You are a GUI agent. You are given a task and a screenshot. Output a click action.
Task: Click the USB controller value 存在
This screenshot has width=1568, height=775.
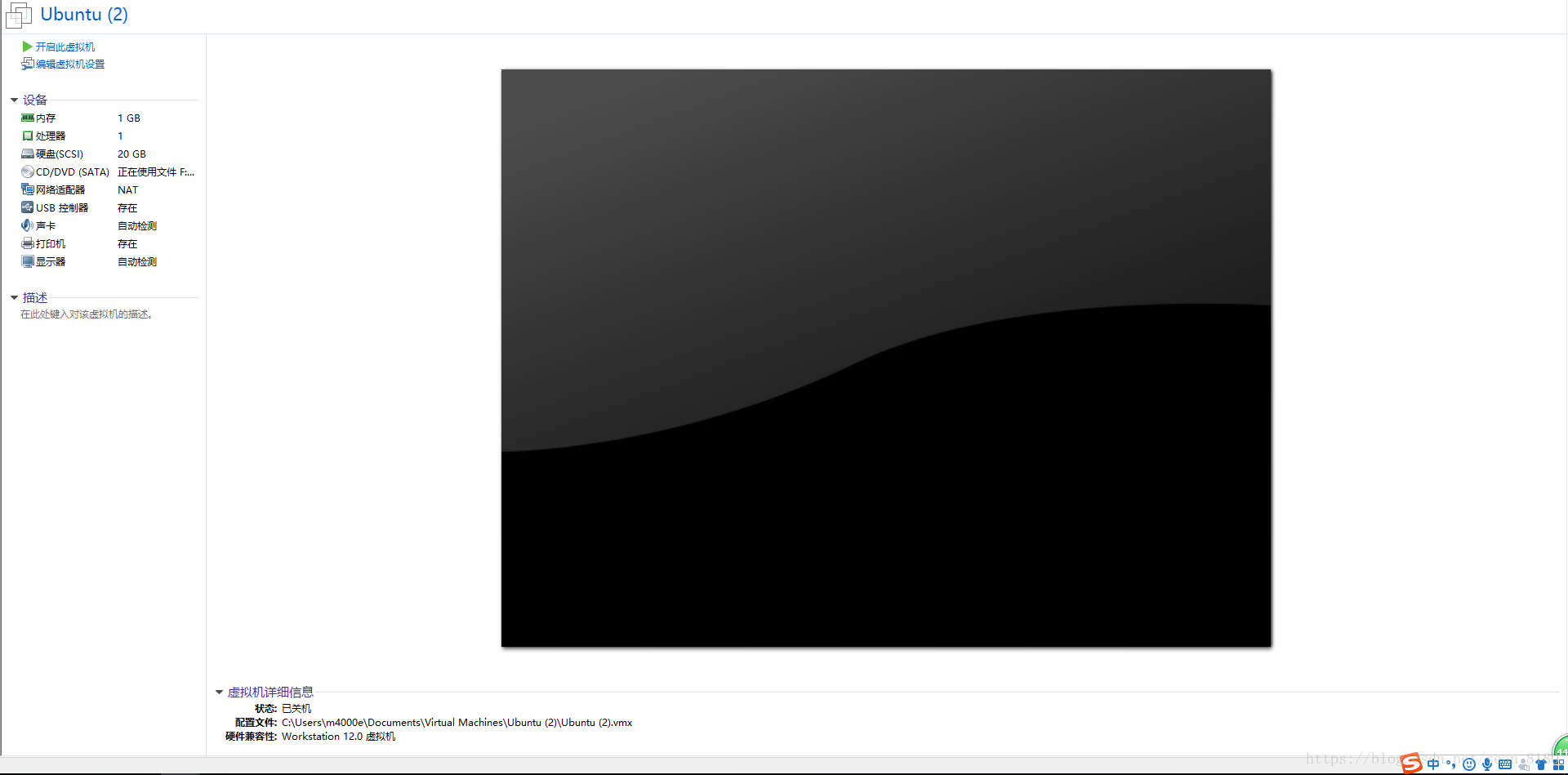[127, 207]
